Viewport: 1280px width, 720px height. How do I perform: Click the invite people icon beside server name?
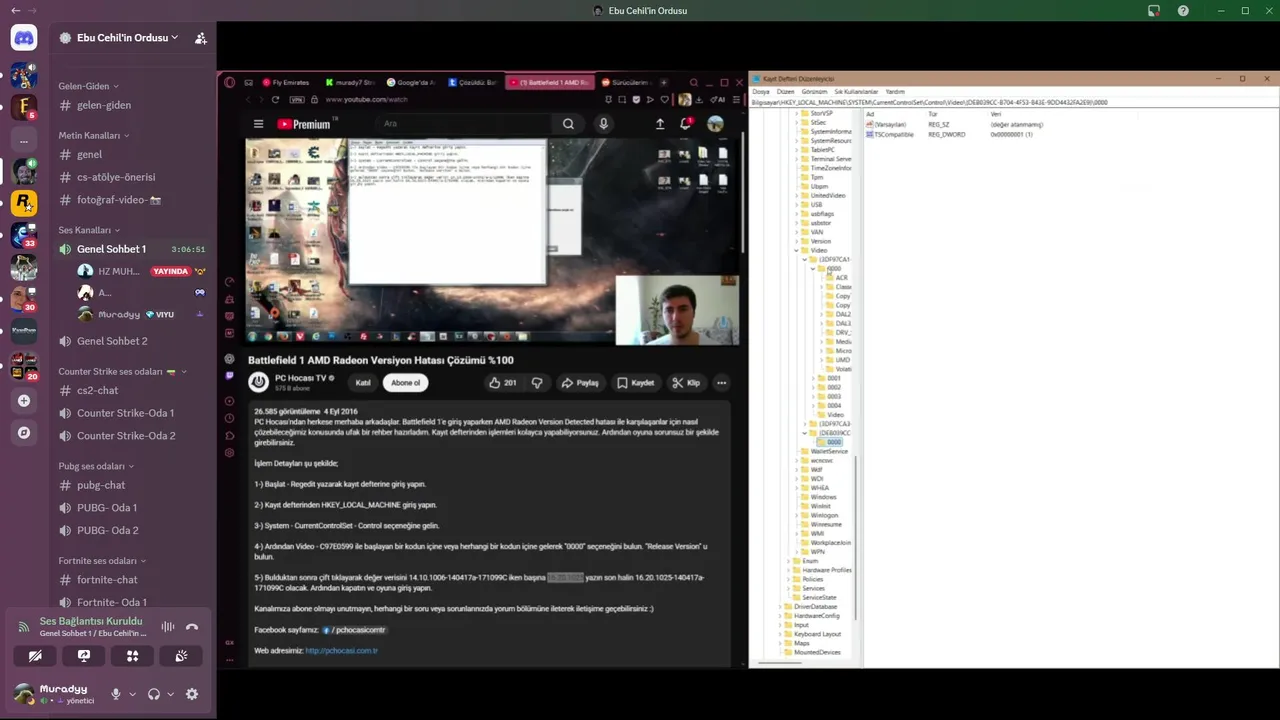[x=201, y=38]
